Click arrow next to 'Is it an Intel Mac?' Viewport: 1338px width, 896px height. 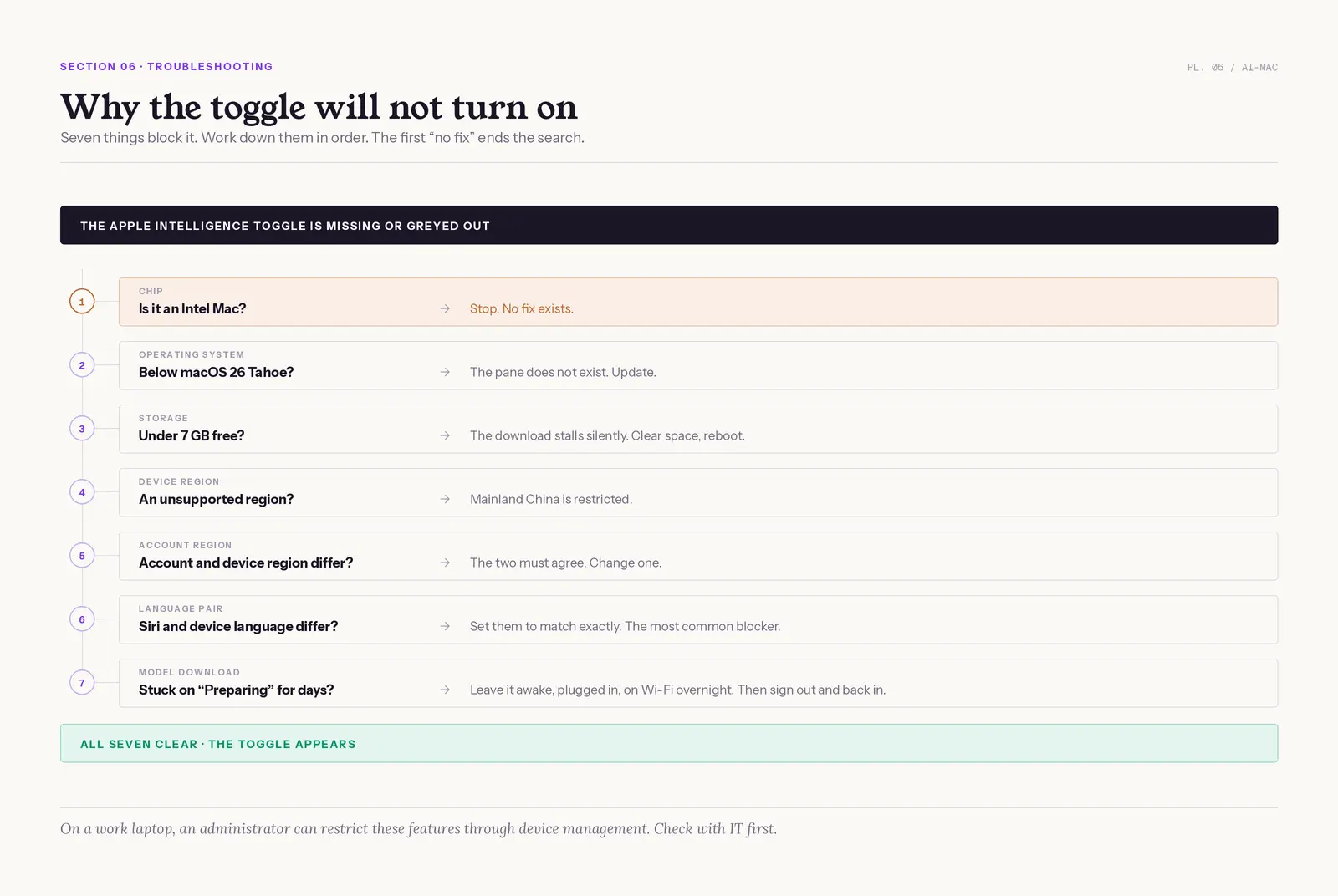(445, 309)
